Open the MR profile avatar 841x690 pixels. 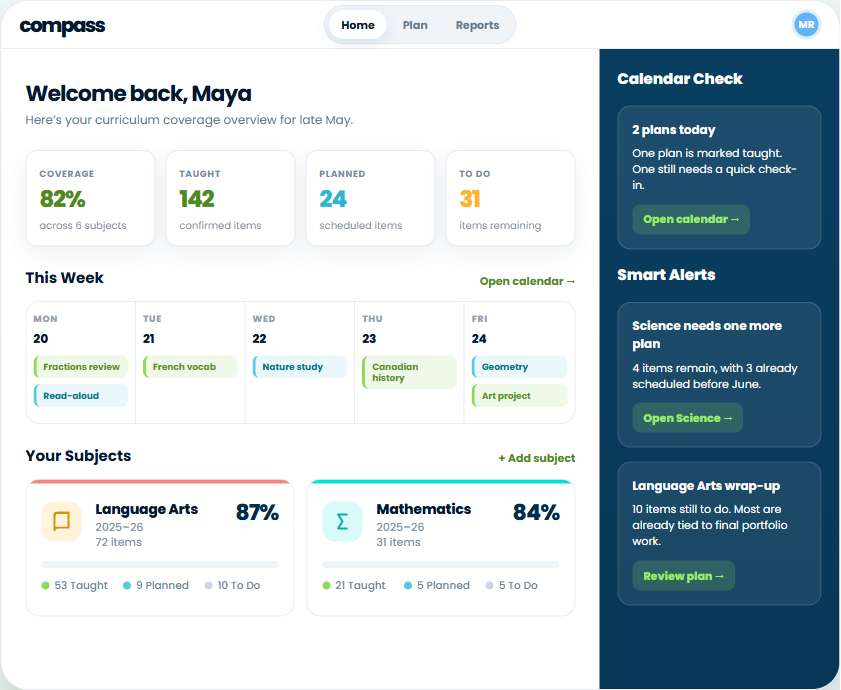point(806,25)
